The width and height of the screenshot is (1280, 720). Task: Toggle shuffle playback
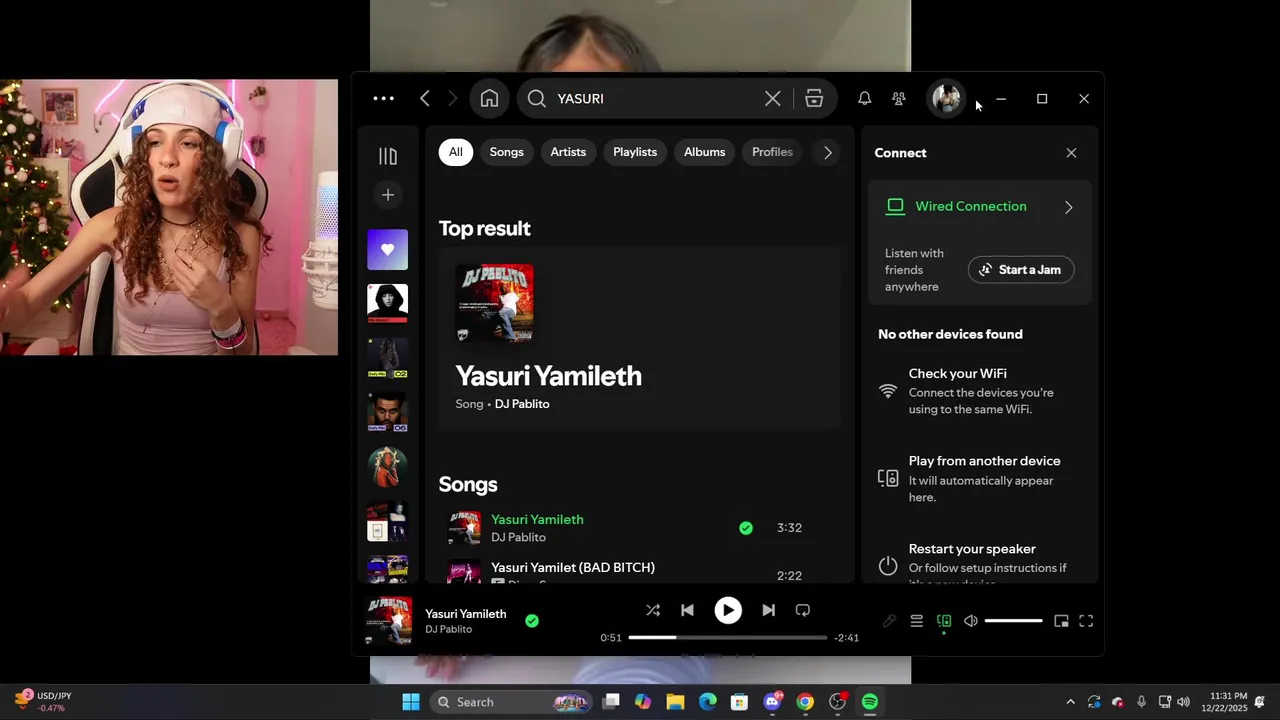(653, 610)
